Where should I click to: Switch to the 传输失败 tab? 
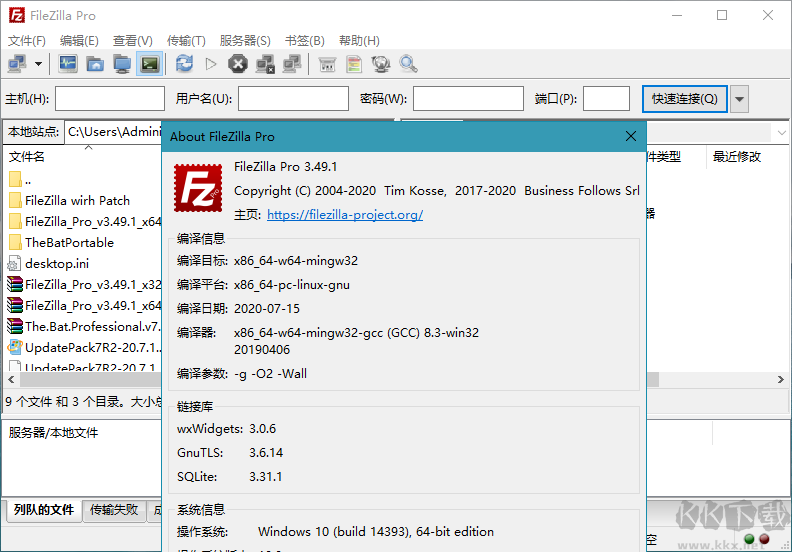(x=114, y=510)
